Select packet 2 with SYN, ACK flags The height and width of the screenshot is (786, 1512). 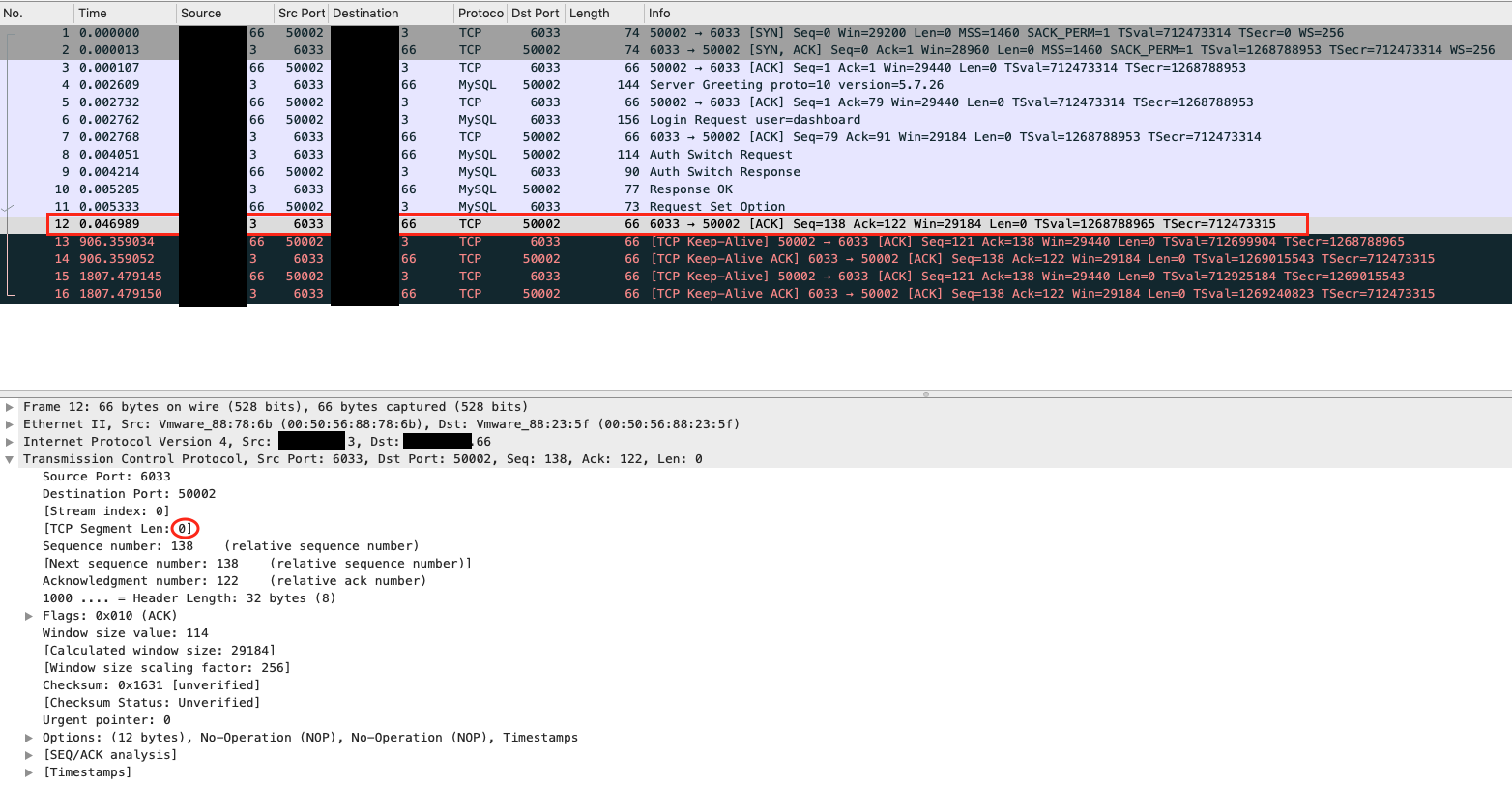coord(756,50)
